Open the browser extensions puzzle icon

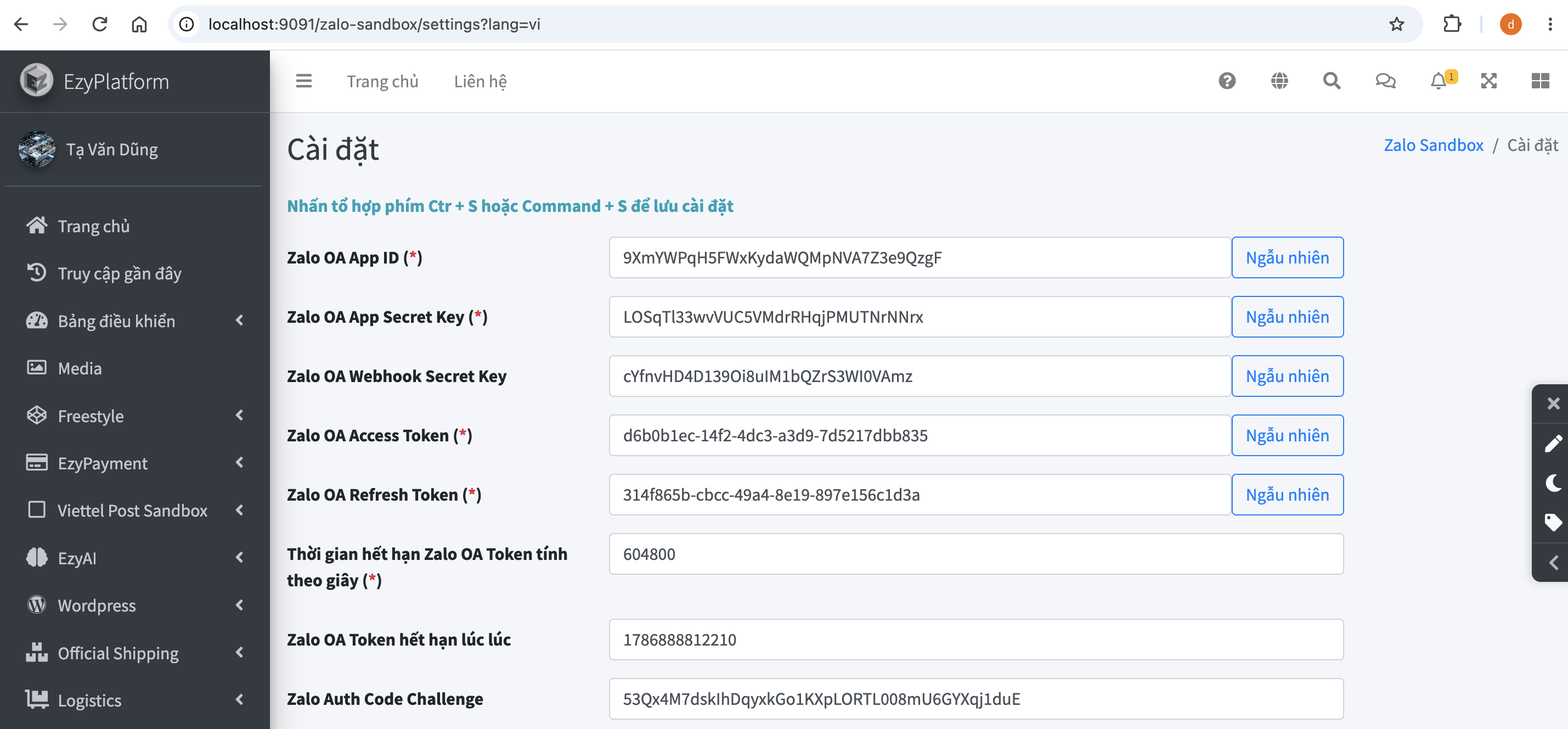coord(1452,24)
